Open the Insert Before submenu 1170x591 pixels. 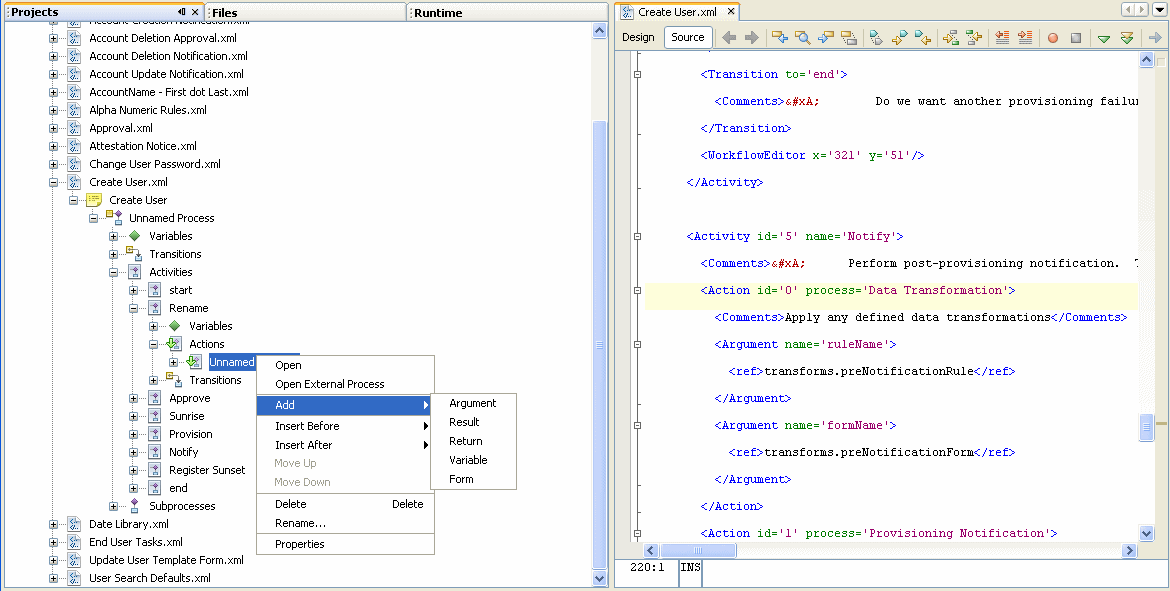click(345, 425)
